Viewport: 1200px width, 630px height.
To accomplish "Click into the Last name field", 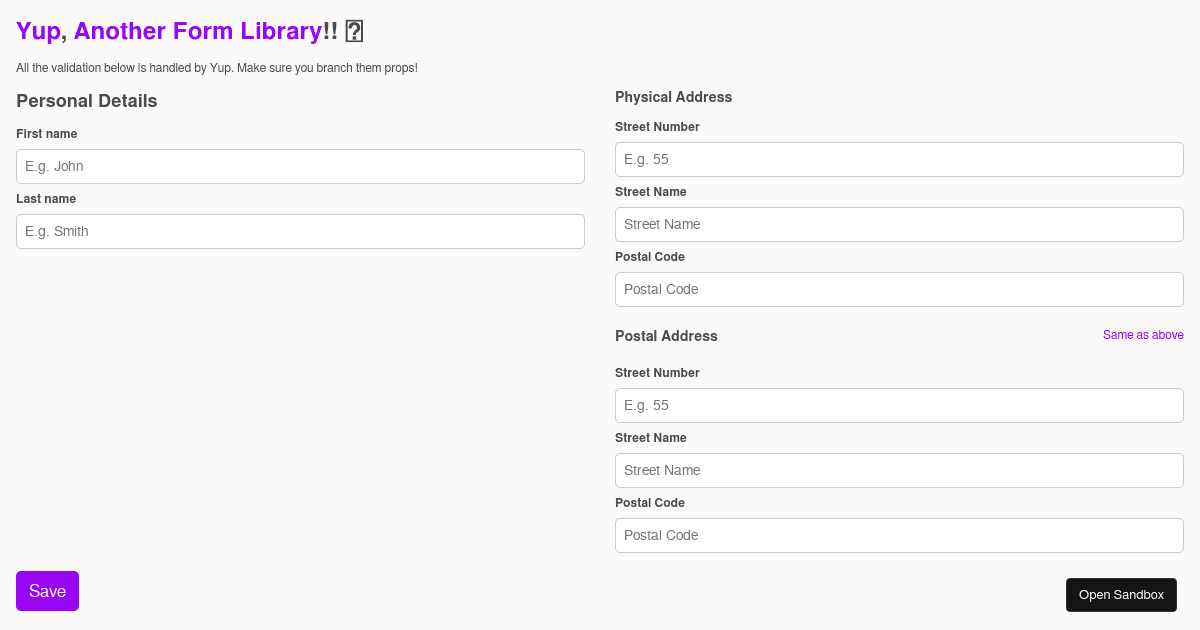I will click(300, 231).
